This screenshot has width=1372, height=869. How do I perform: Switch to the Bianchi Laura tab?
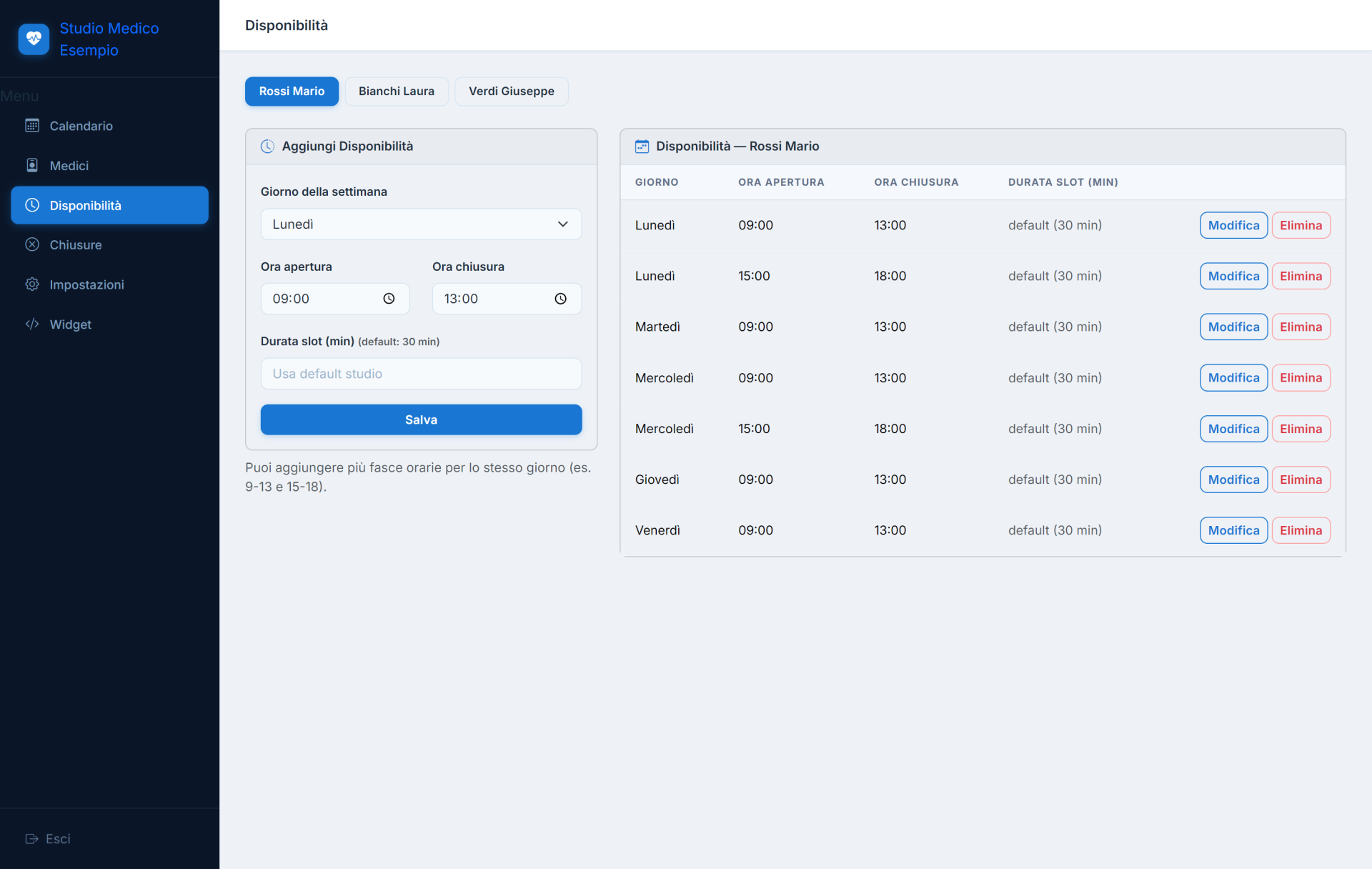(397, 91)
